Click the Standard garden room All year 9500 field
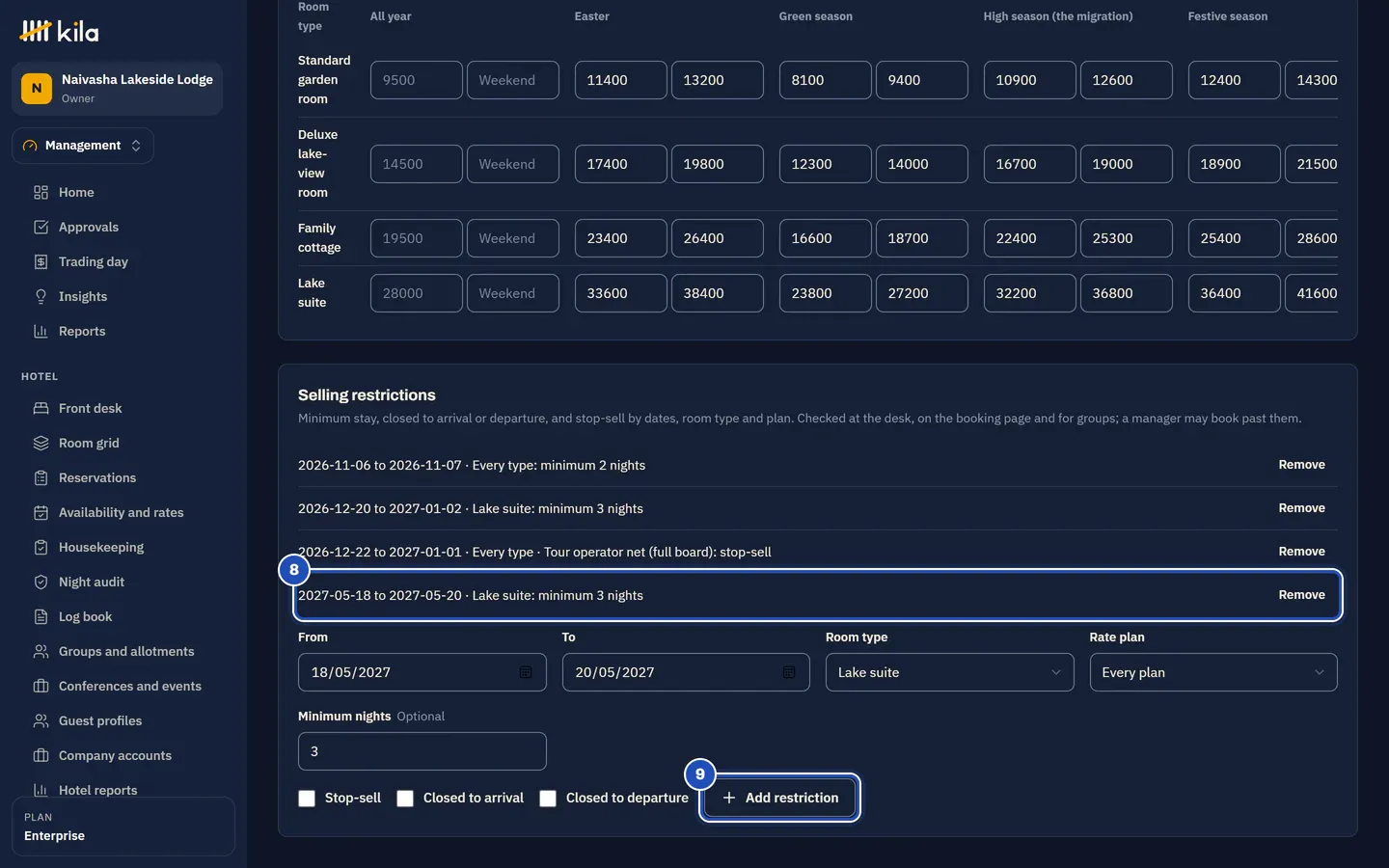The height and width of the screenshot is (868, 1389). [x=417, y=80]
